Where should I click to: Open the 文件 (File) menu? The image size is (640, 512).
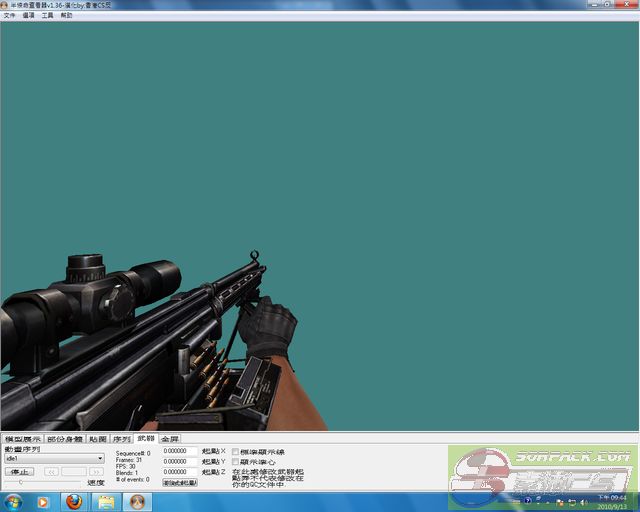10,16
